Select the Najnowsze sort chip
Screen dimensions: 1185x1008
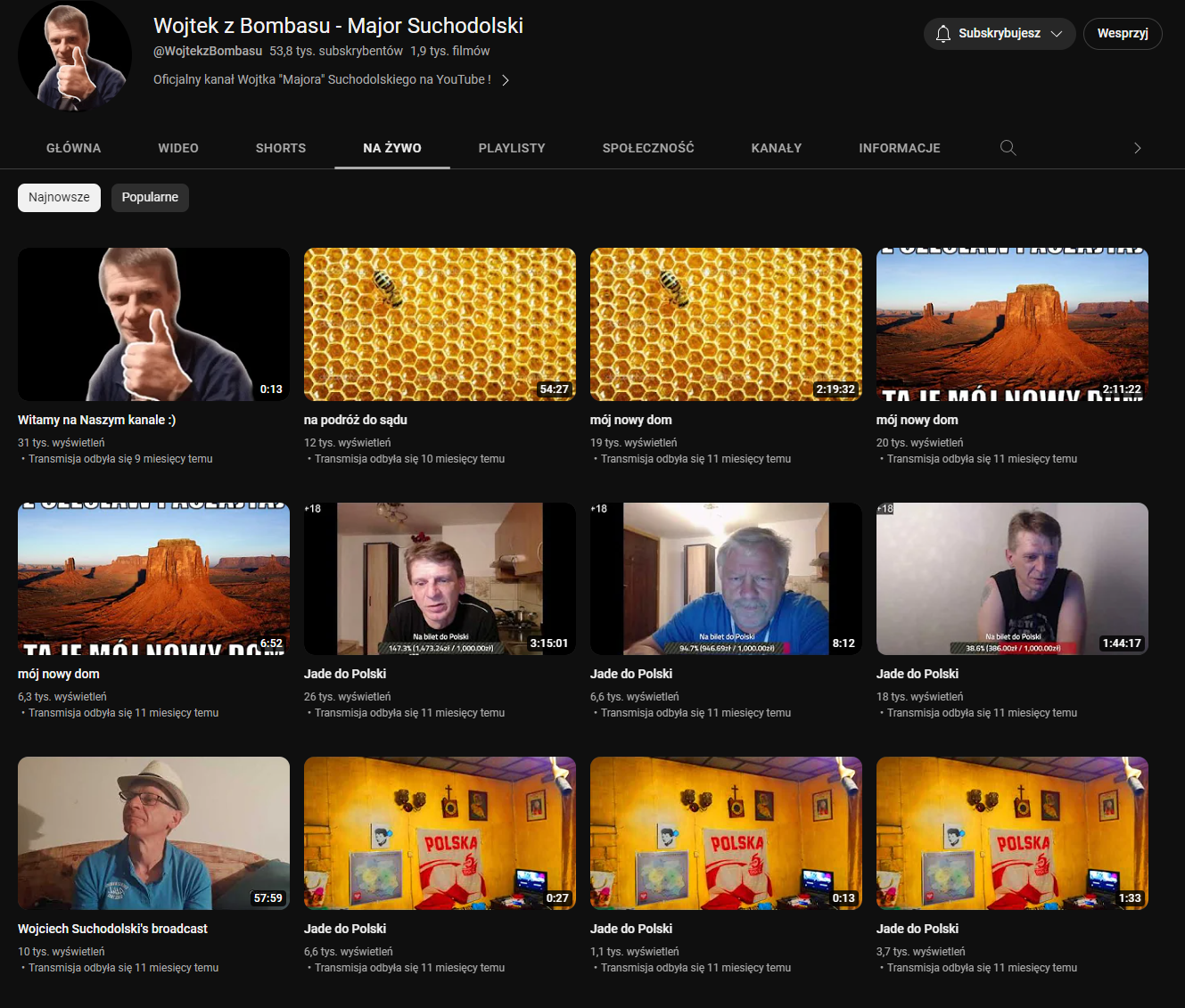click(x=59, y=198)
